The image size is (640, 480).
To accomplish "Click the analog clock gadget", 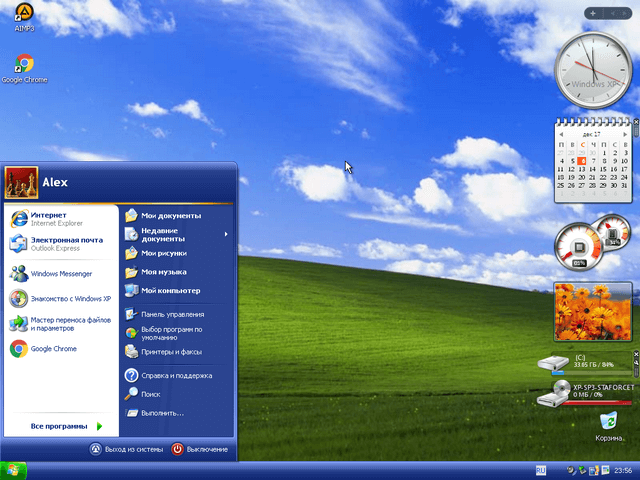I will point(593,70).
